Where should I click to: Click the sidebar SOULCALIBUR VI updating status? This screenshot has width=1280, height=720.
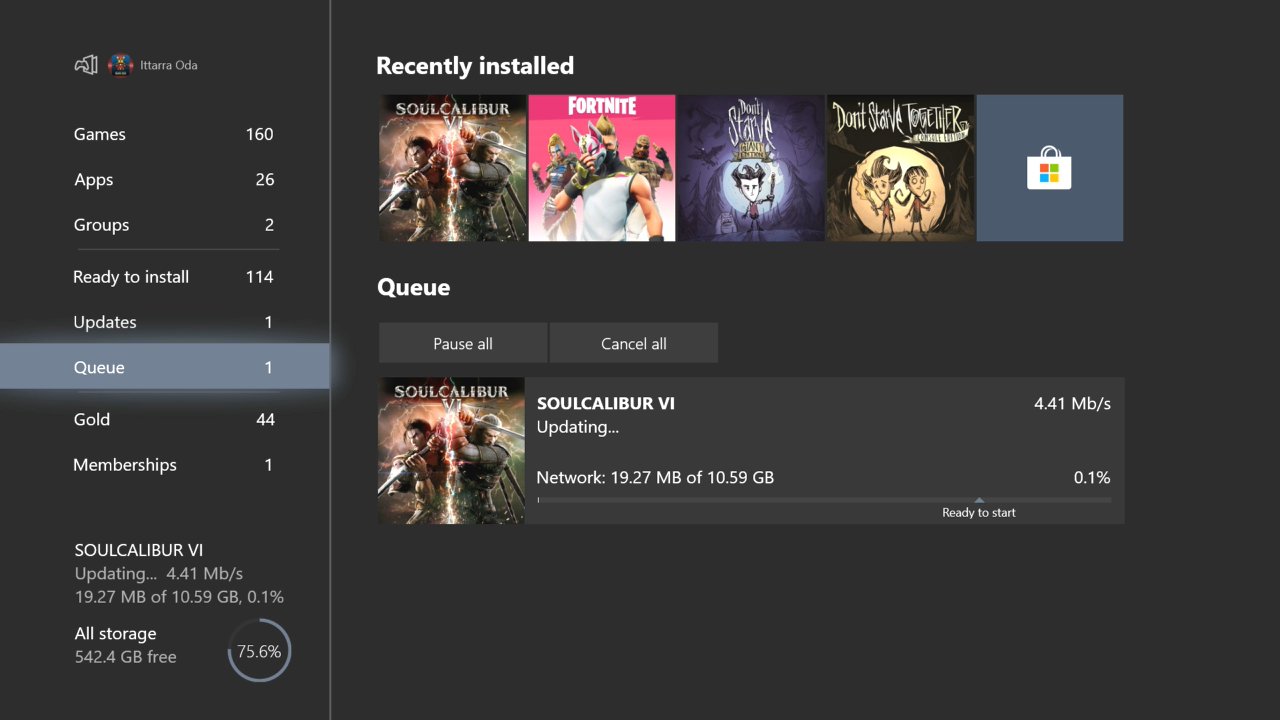tap(179, 574)
